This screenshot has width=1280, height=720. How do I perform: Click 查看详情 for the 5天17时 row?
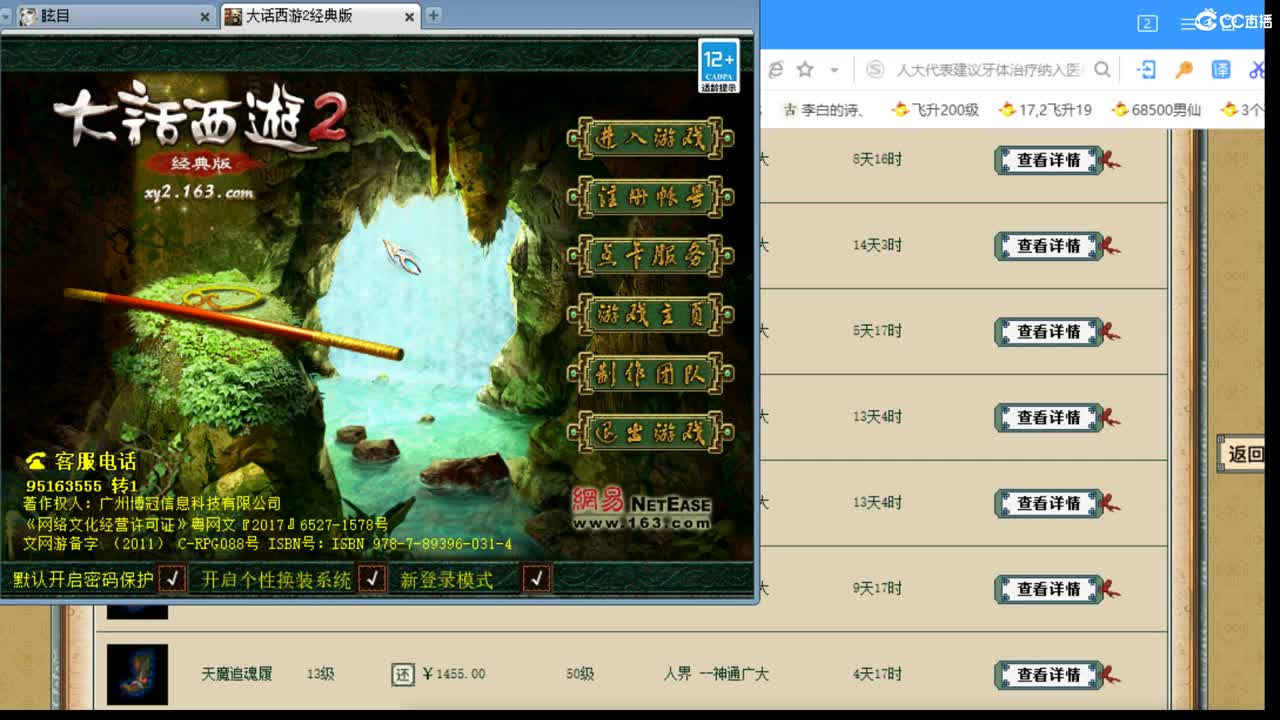coord(1049,332)
